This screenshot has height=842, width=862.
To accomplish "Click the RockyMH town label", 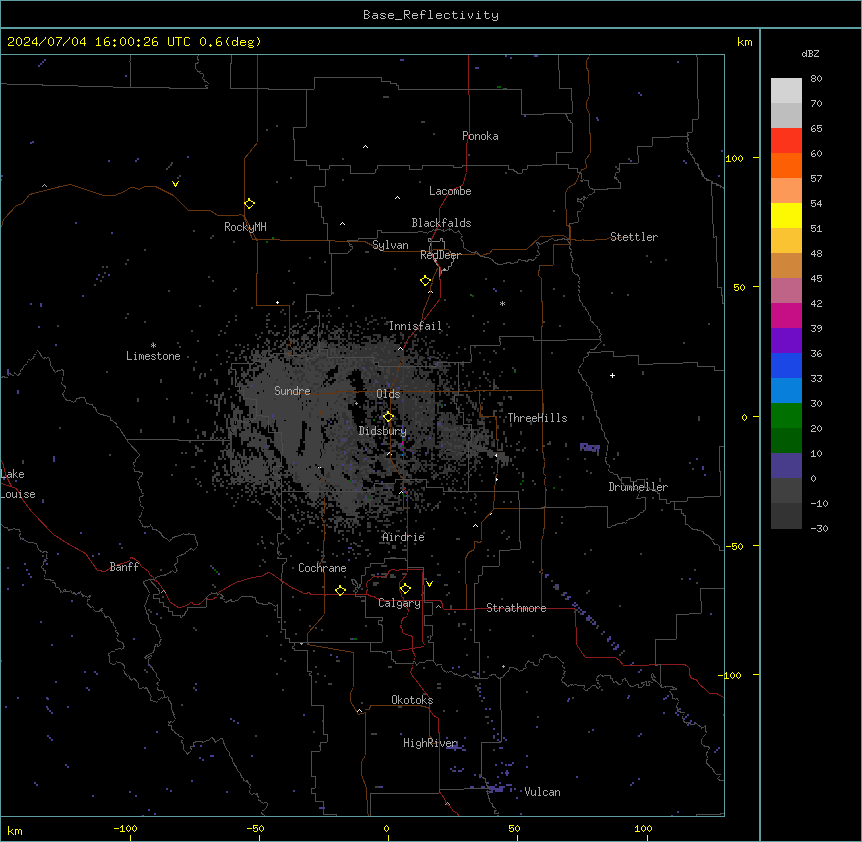I will 245,227.
